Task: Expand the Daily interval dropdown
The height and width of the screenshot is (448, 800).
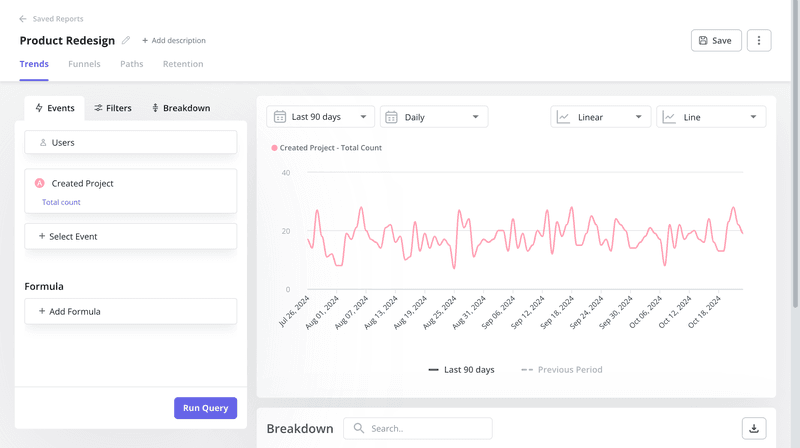Action: pos(434,117)
